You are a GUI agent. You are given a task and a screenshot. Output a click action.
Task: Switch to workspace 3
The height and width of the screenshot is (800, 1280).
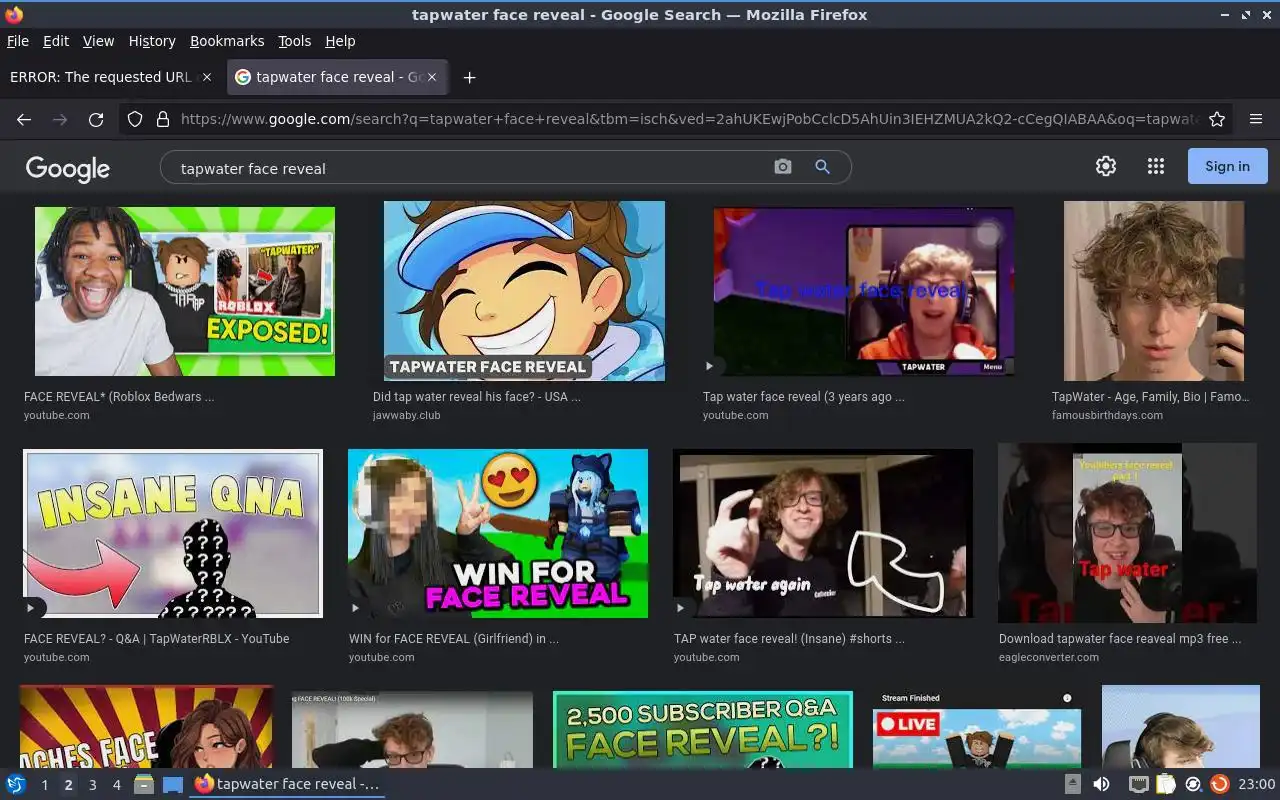[92, 785]
